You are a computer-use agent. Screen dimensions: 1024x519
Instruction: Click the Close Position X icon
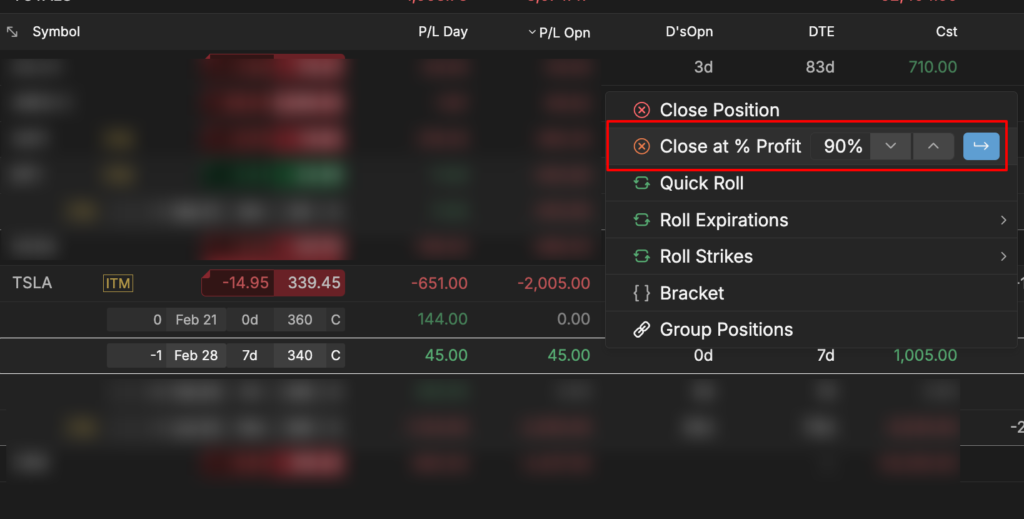click(x=642, y=110)
